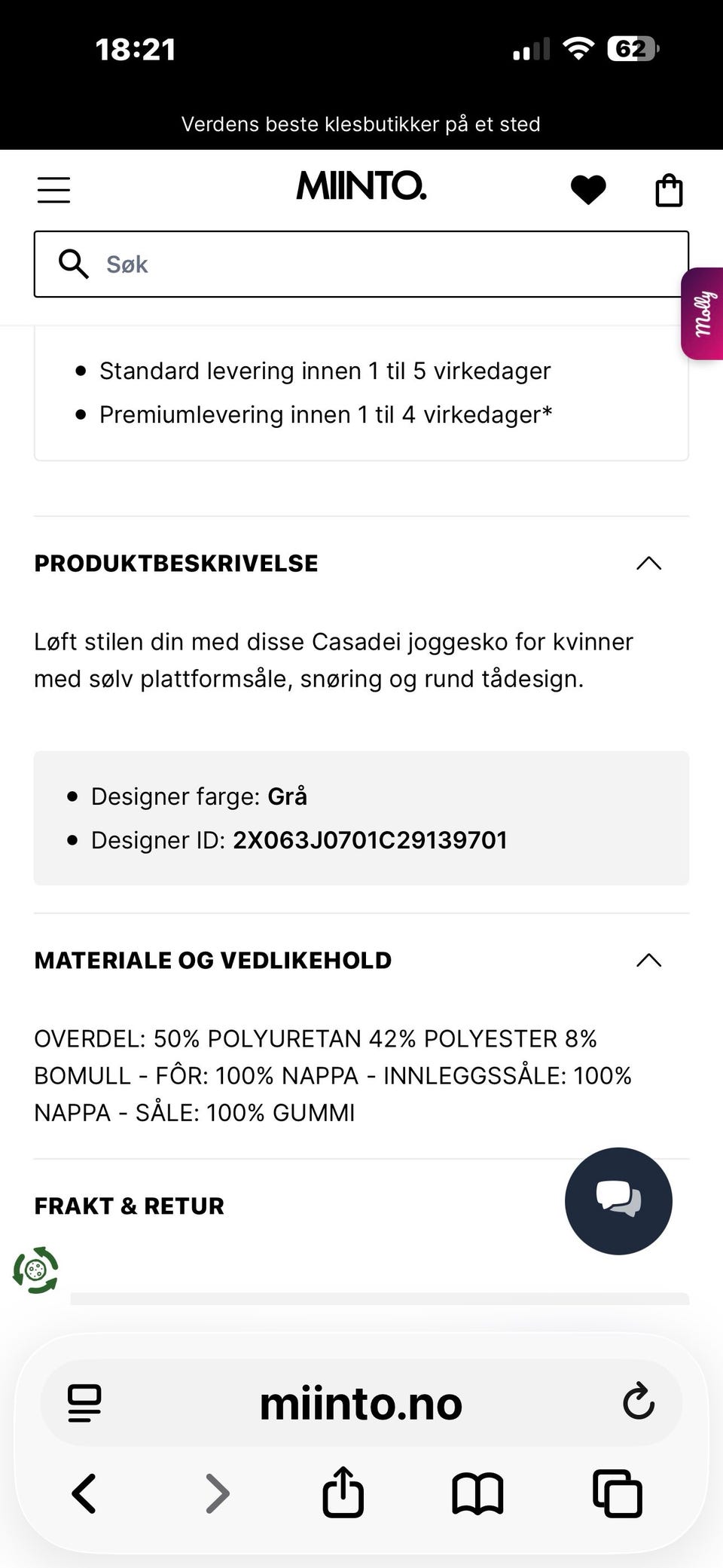723x1568 pixels.
Task: Reload the miinto.no page
Action: (638, 1402)
